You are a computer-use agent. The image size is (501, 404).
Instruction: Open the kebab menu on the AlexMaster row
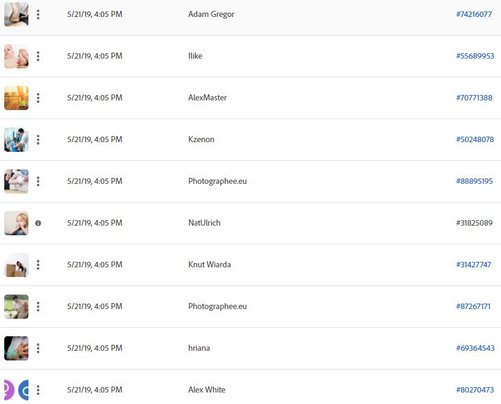point(38,98)
